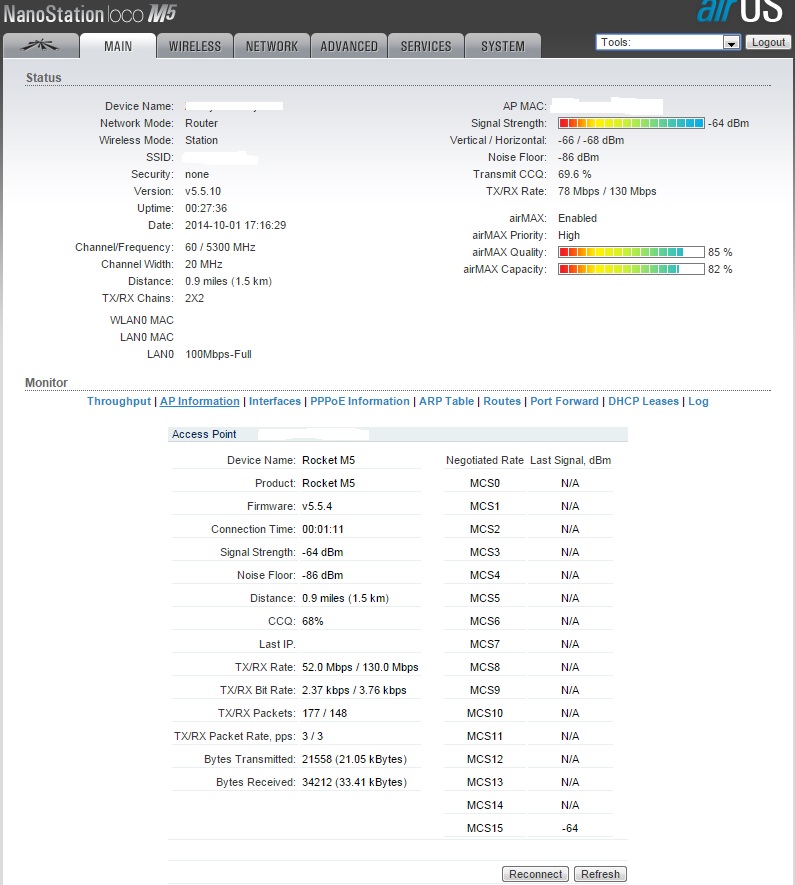The height and width of the screenshot is (885, 795).
Task: Click the TX/RX Bit Rate value
Action: (354, 690)
